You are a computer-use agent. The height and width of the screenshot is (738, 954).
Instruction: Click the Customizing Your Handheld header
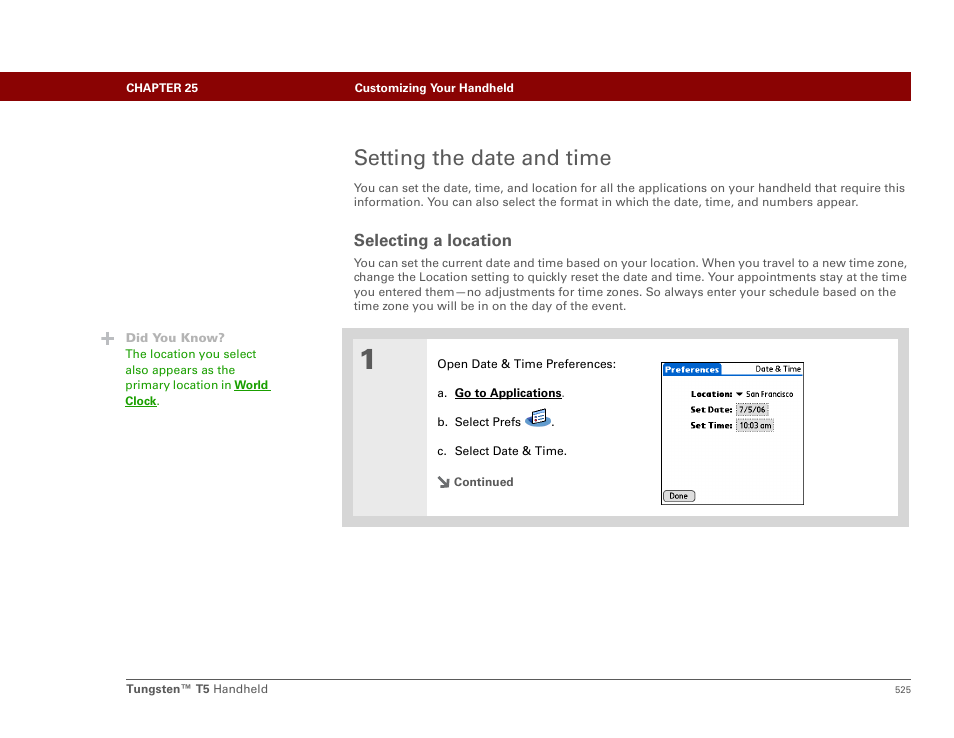[x=434, y=88]
